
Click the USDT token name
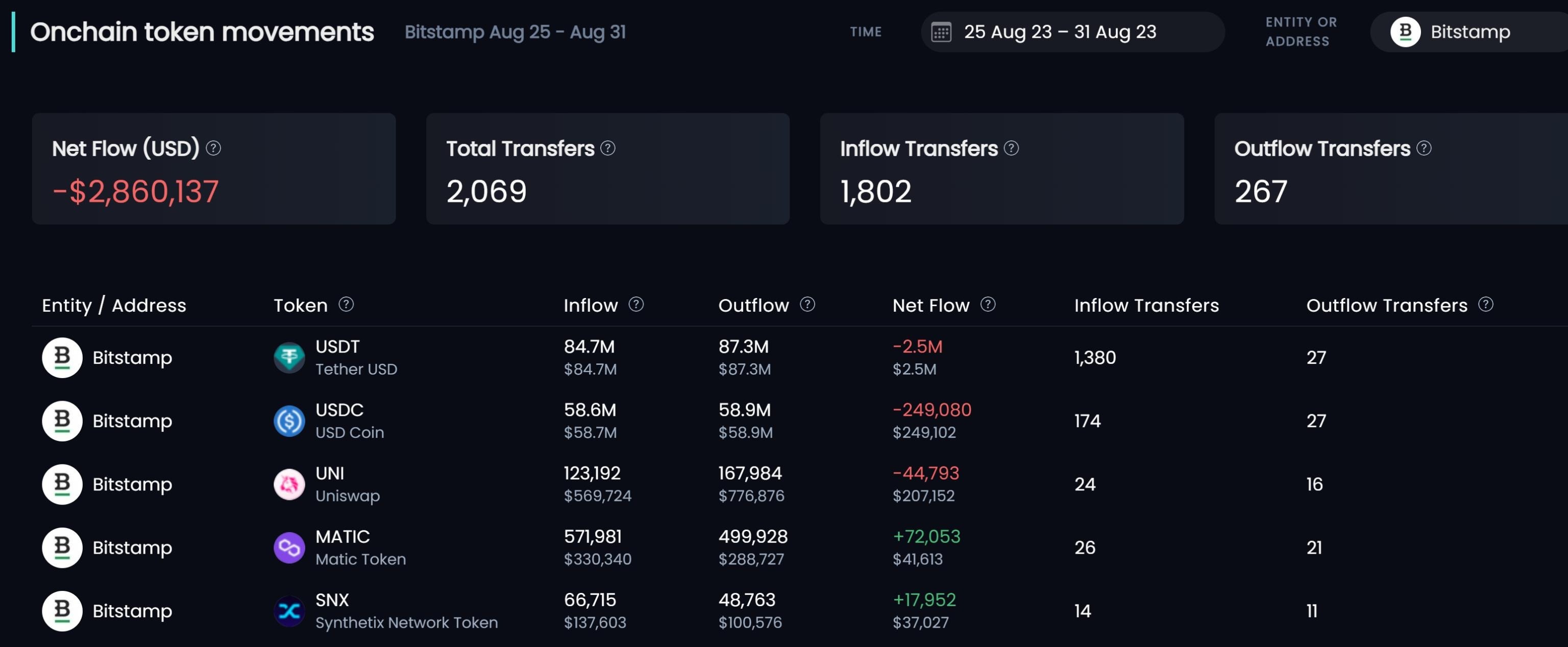click(x=337, y=346)
